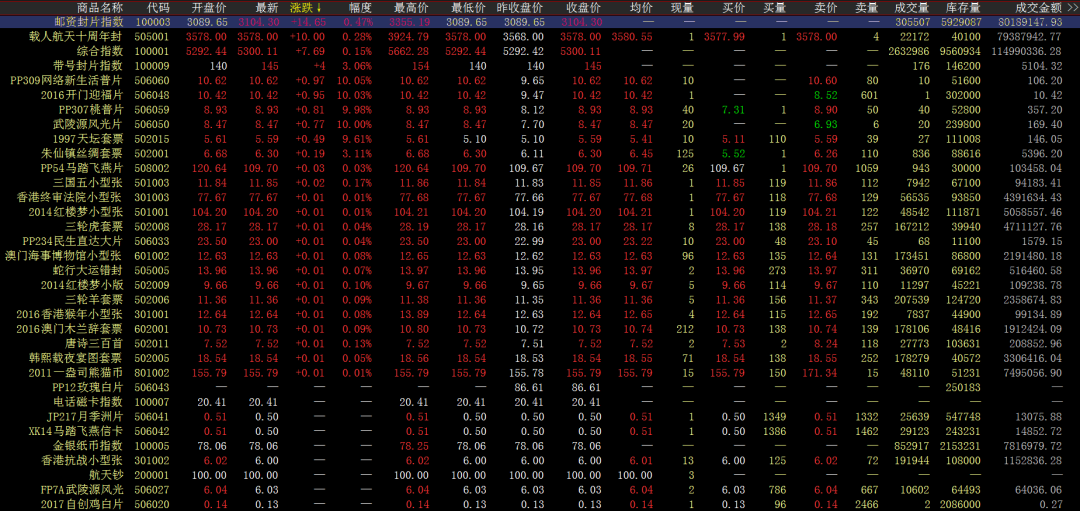The height and width of the screenshot is (511, 1080).
Task: Select the 唐诗三百首 row
Action: (x=540, y=343)
